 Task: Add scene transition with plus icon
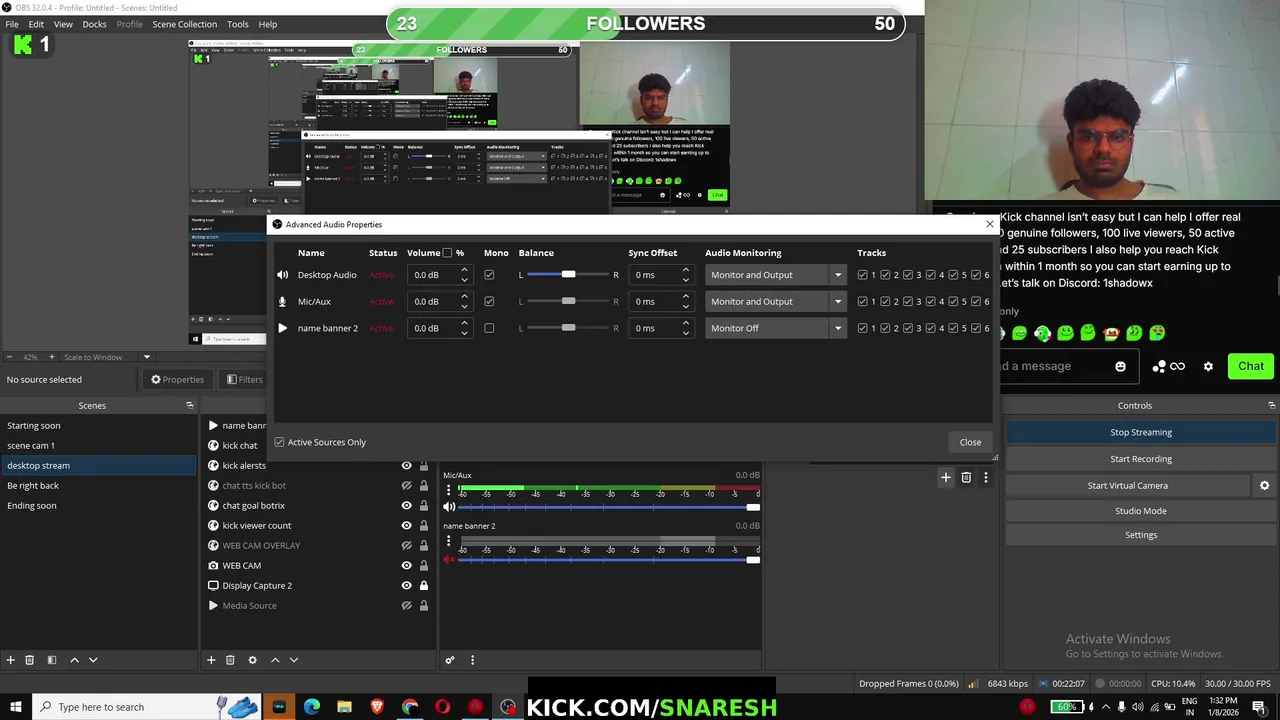pyautogui.click(x=945, y=478)
